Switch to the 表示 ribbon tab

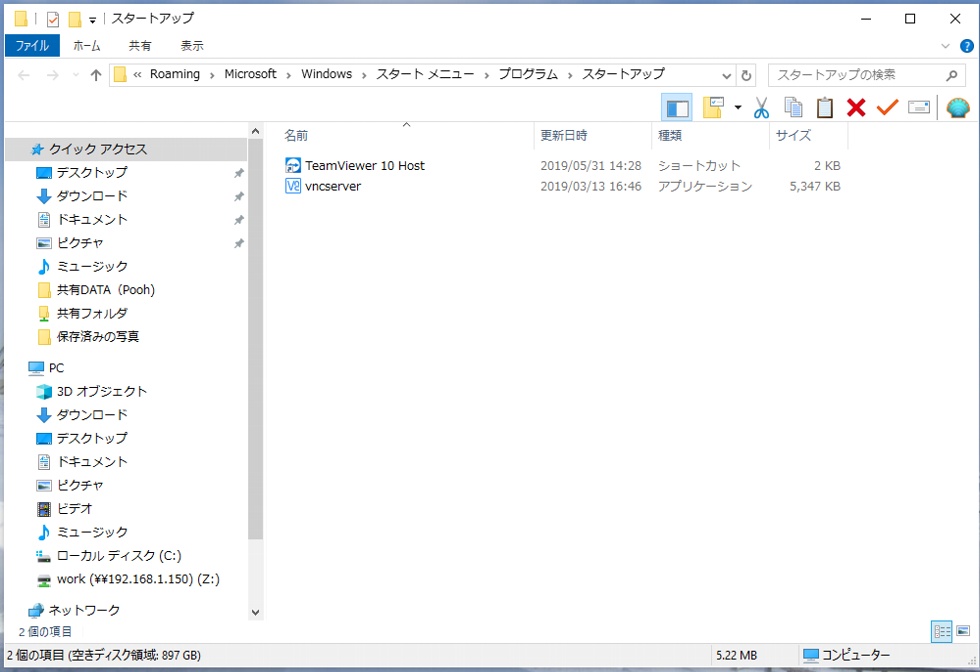(192, 46)
